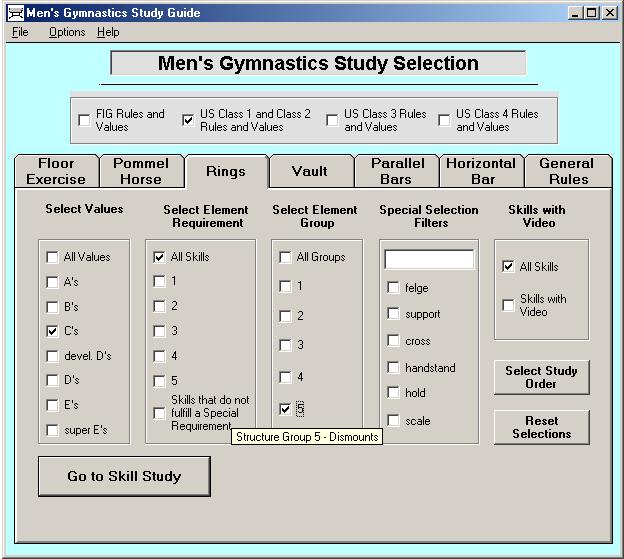Uncheck the C's value box
The image size is (624, 559).
tap(52, 331)
